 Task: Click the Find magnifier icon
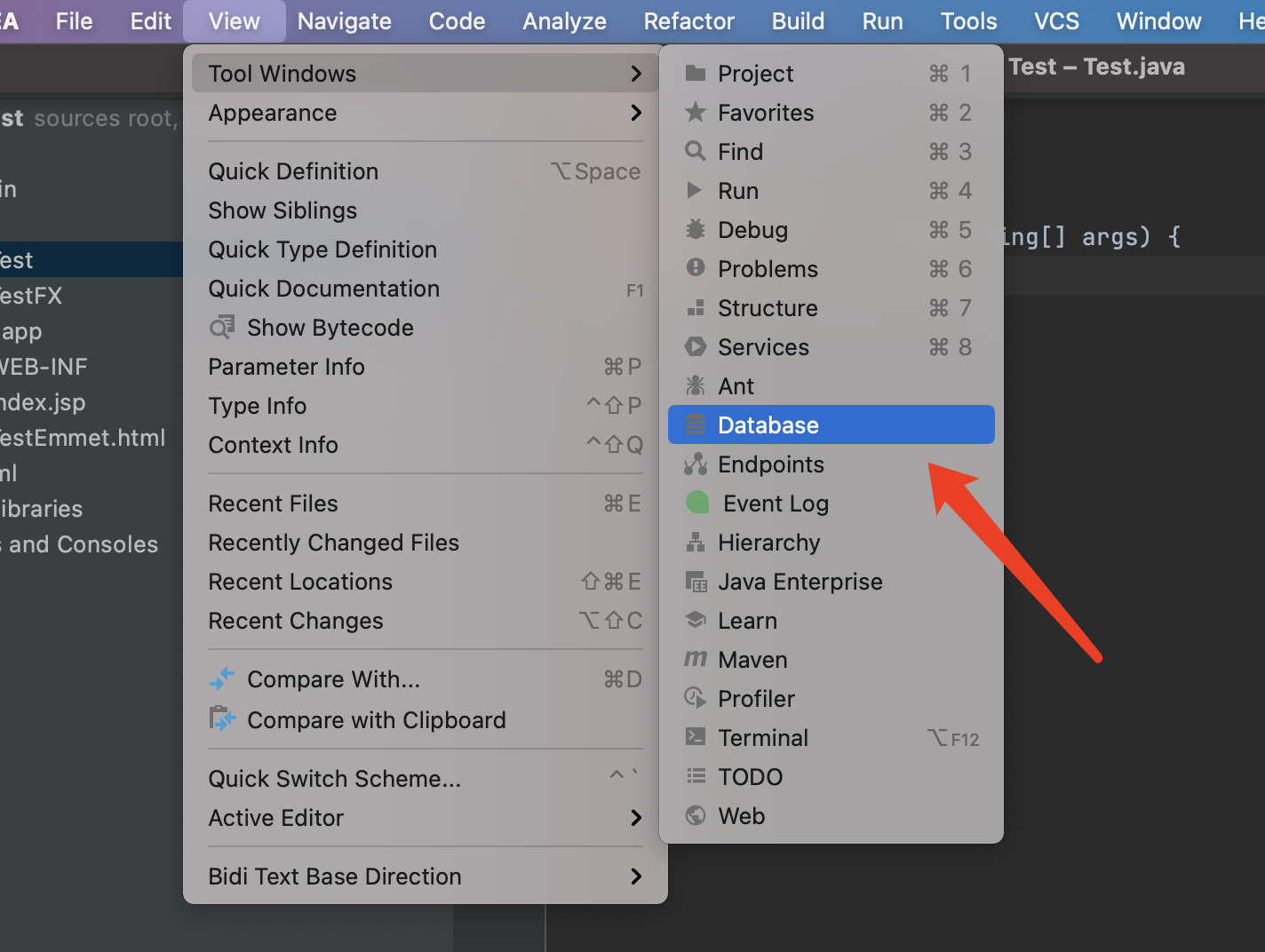(696, 152)
